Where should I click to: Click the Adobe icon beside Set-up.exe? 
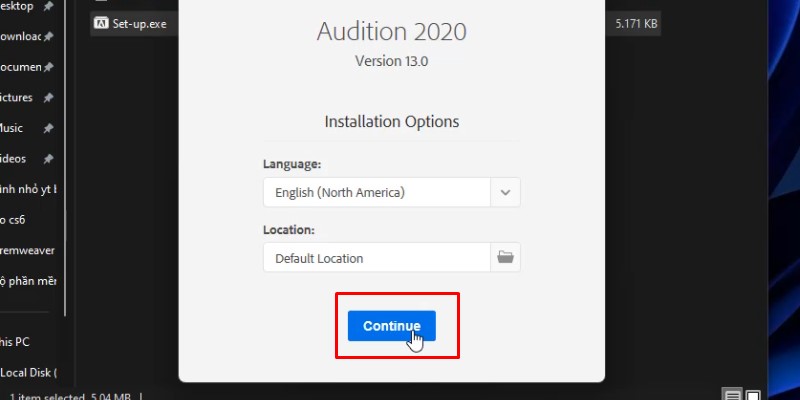click(101, 23)
